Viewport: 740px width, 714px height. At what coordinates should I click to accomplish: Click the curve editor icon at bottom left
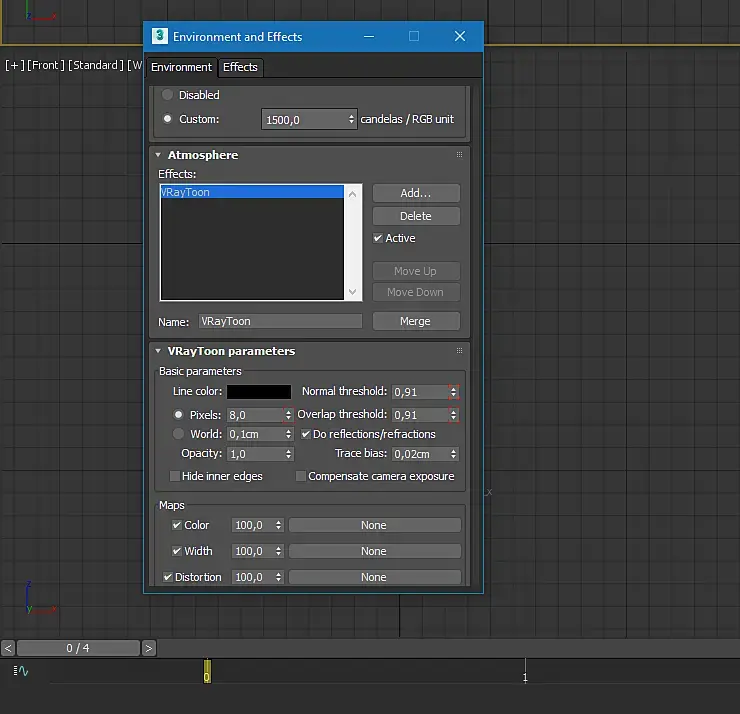tap(20, 671)
